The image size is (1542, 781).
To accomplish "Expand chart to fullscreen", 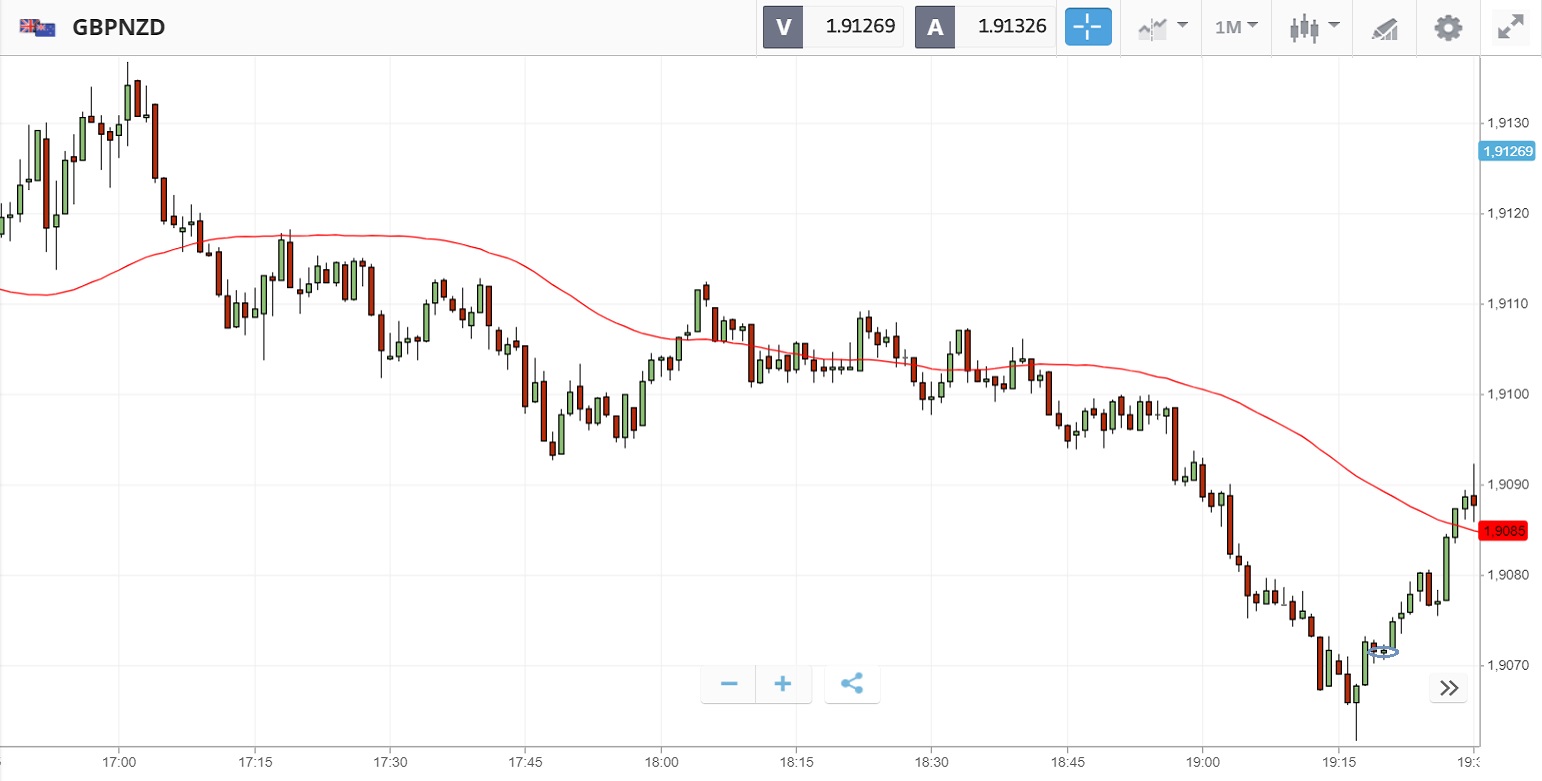I will 1509,27.
